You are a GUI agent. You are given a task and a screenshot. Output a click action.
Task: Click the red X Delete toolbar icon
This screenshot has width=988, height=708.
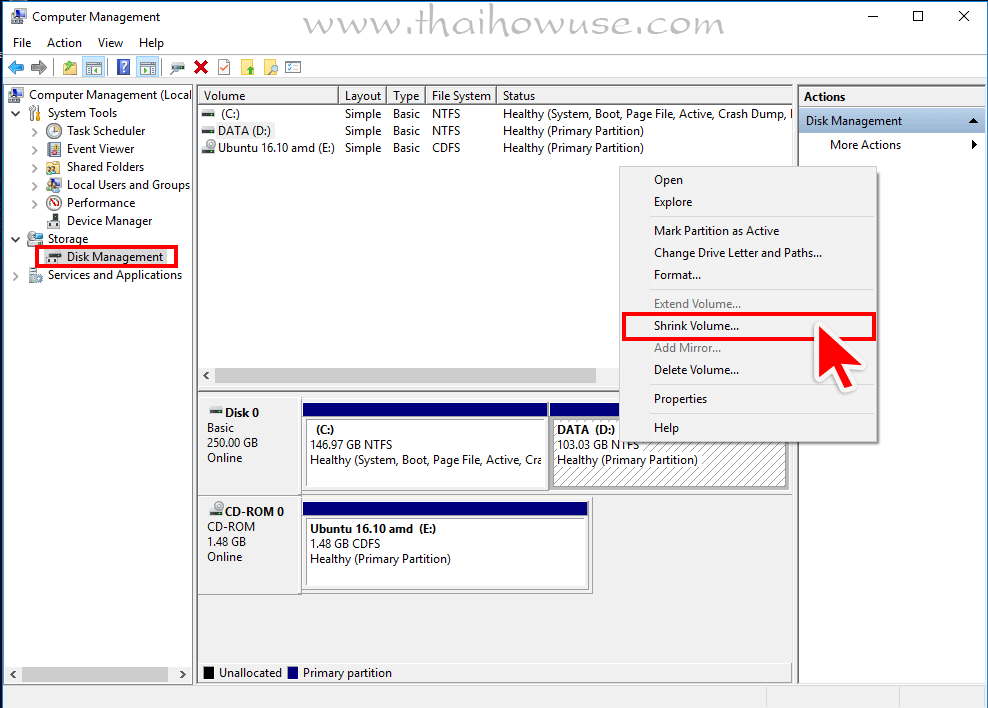pyautogui.click(x=201, y=67)
